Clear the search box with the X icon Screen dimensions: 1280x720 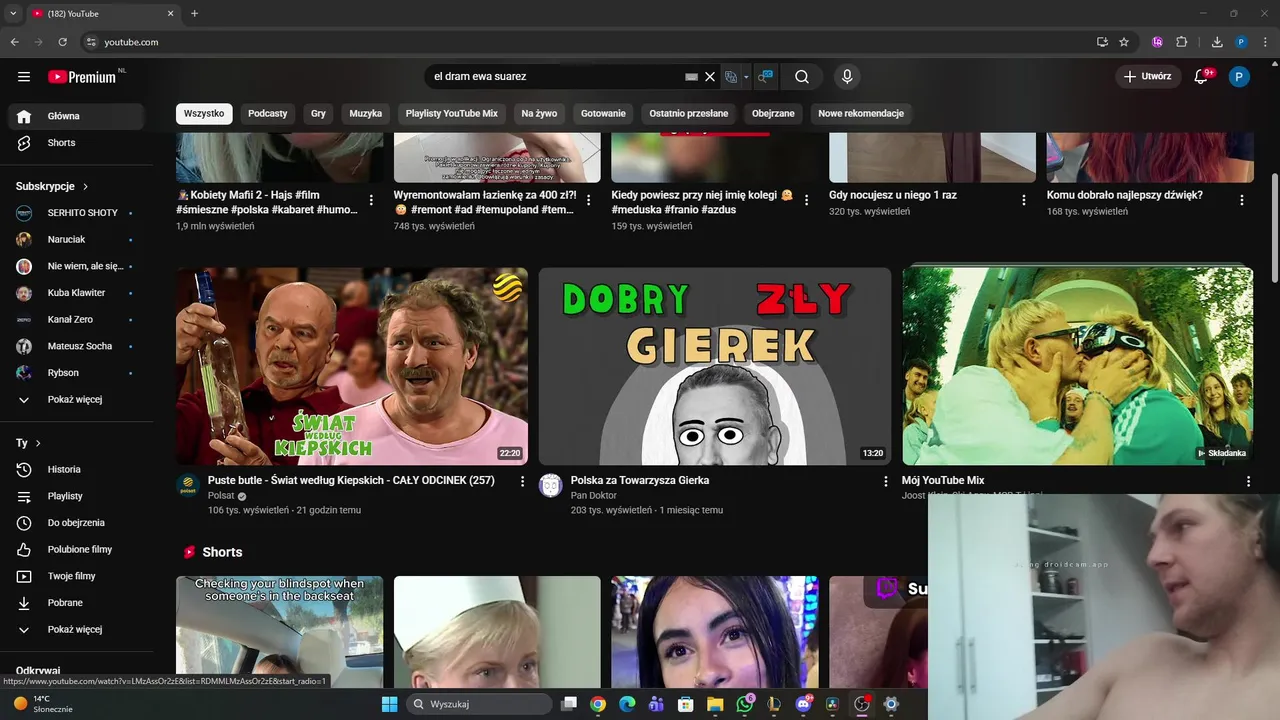710,76
